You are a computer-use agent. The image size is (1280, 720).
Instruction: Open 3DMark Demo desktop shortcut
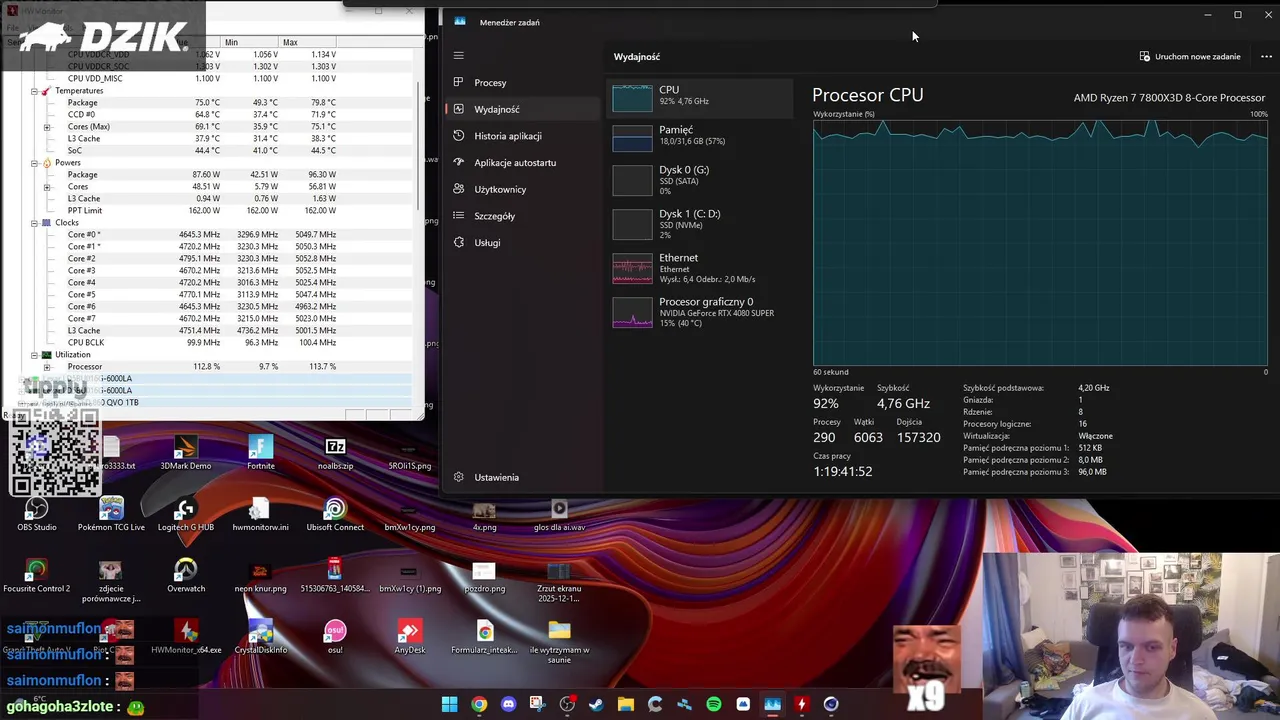point(186,454)
